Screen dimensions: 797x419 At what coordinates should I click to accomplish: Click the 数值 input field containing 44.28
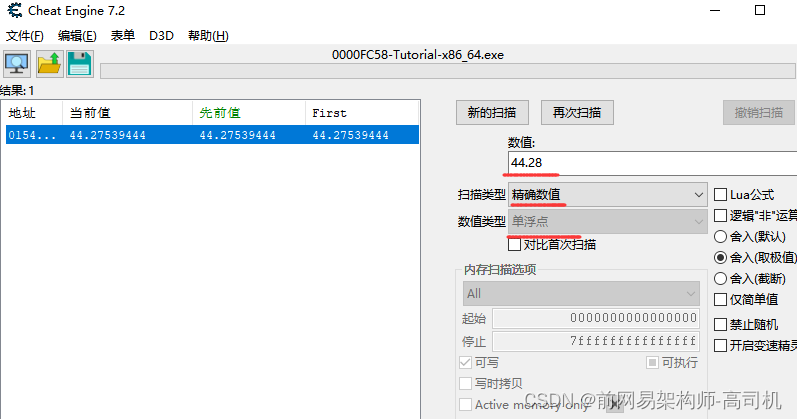click(652, 163)
